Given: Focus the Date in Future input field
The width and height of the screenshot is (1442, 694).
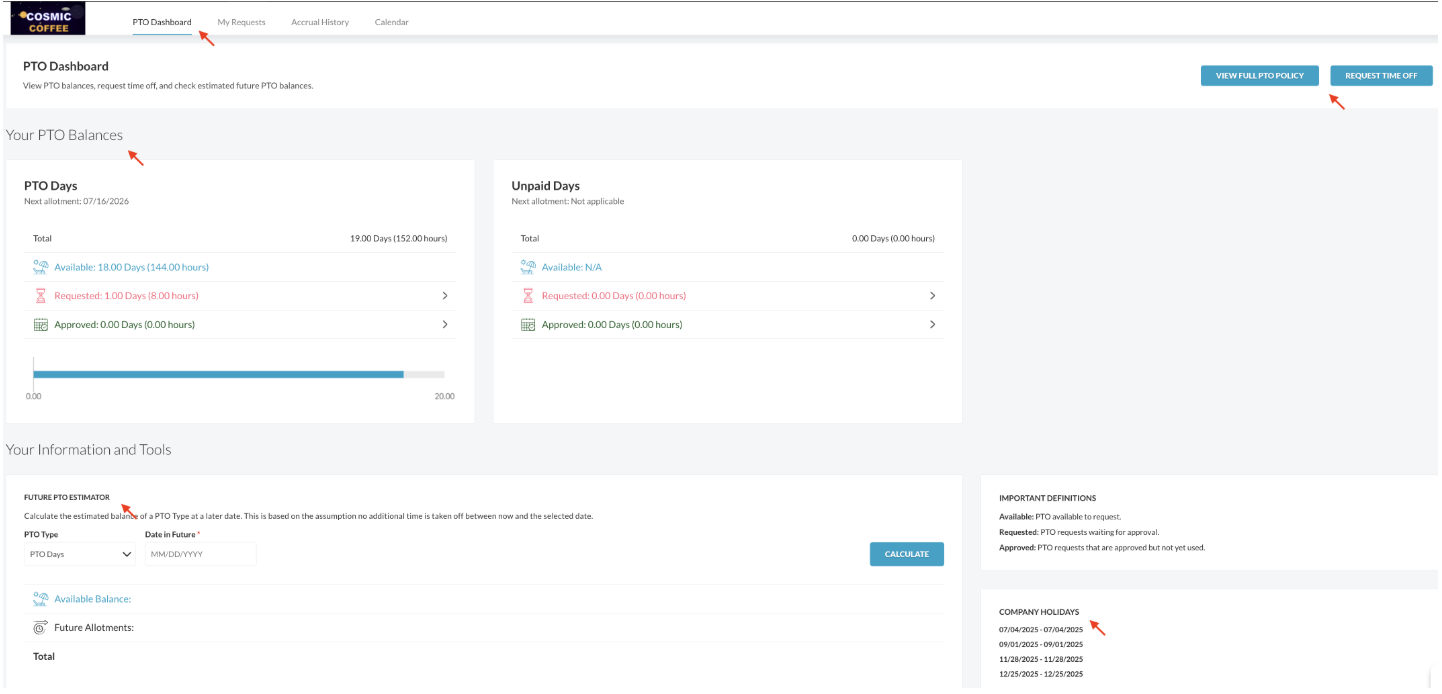Looking at the screenshot, I should [200, 554].
